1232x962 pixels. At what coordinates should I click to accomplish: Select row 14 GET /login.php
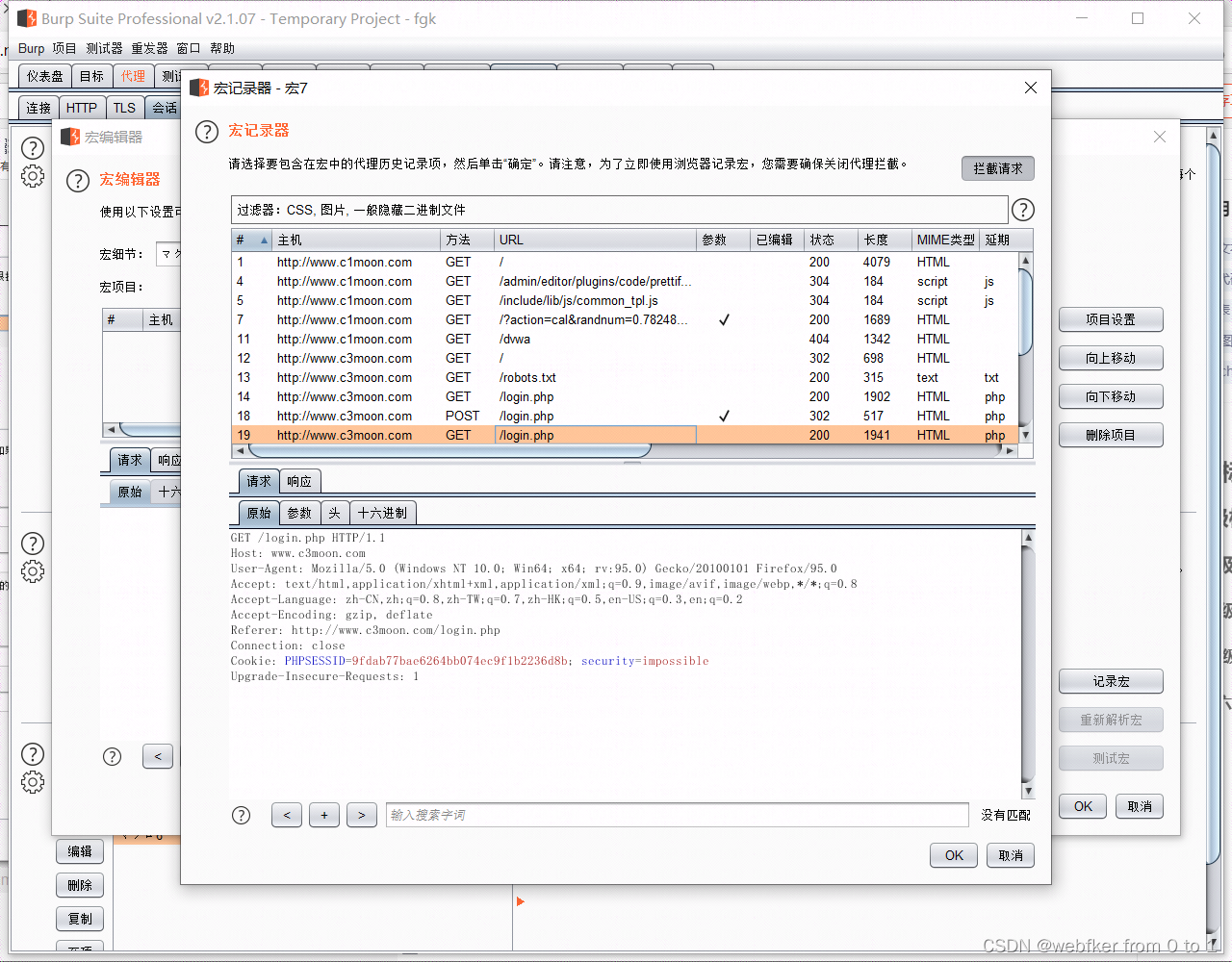pos(625,396)
